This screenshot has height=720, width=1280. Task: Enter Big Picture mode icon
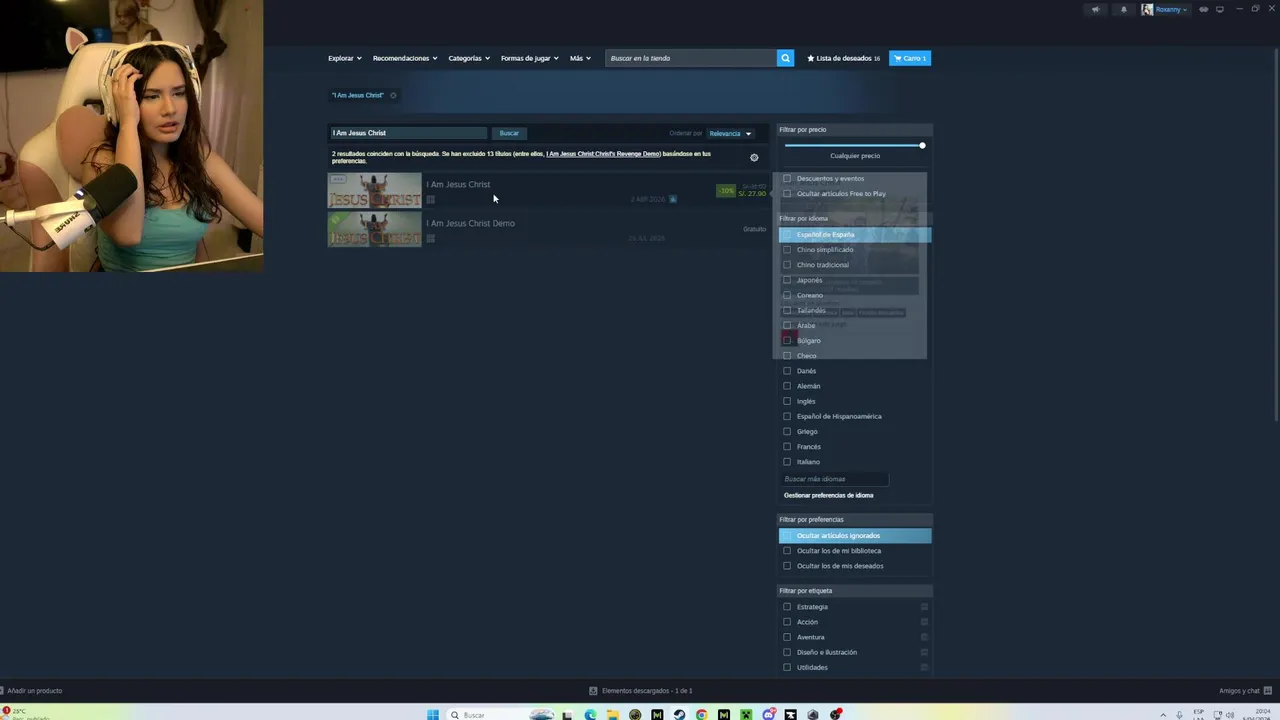[x=1220, y=9]
